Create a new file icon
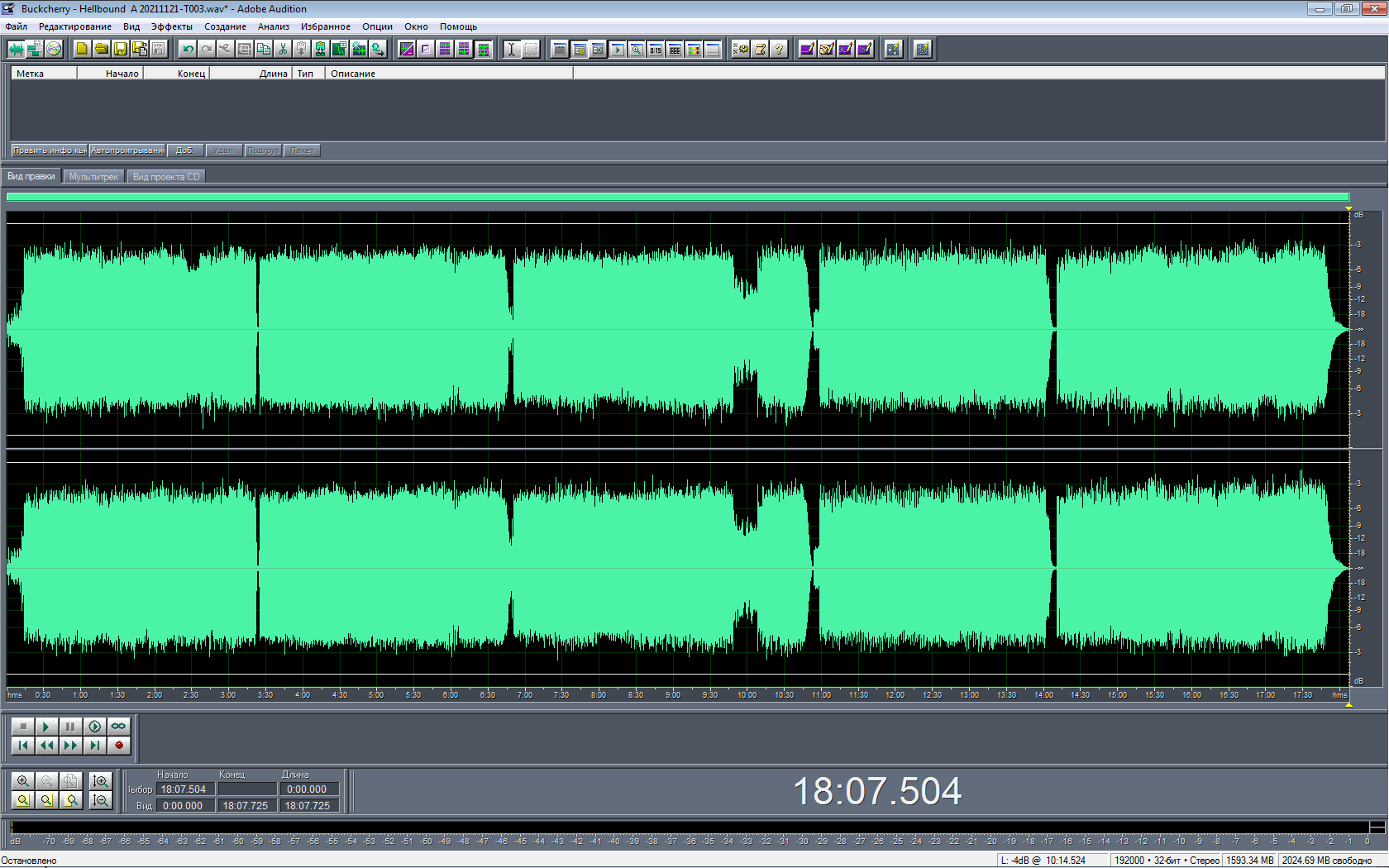The height and width of the screenshot is (868, 1389). pyautogui.click(x=82, y=49)
